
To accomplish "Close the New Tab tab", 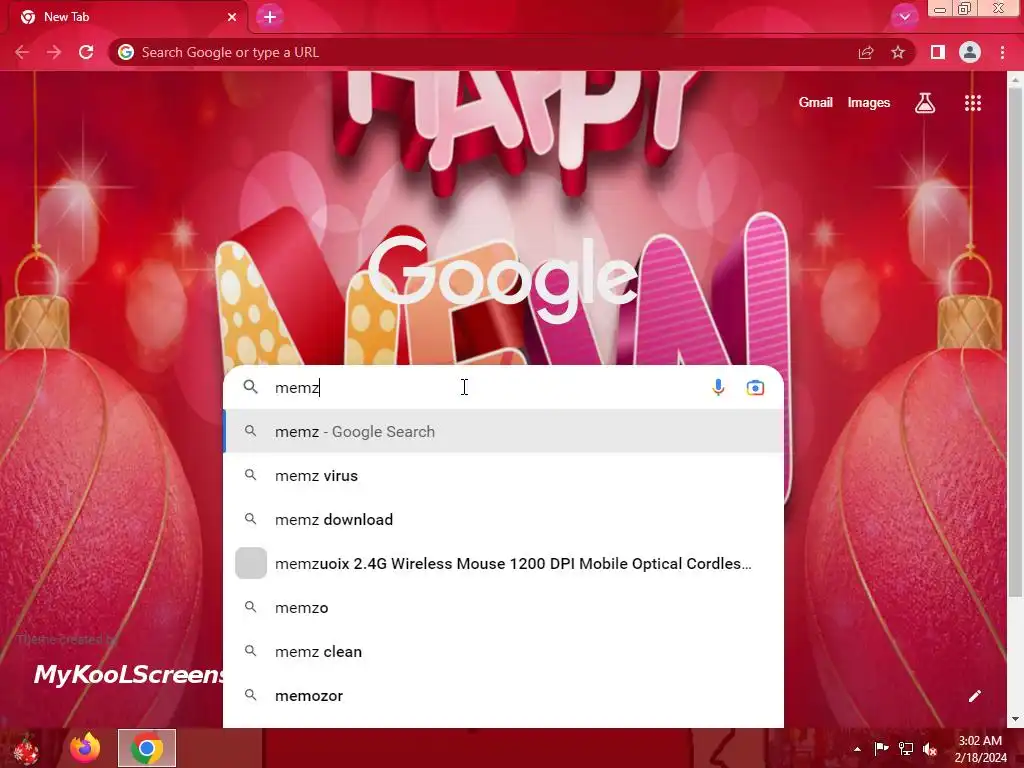I will 232,17.
